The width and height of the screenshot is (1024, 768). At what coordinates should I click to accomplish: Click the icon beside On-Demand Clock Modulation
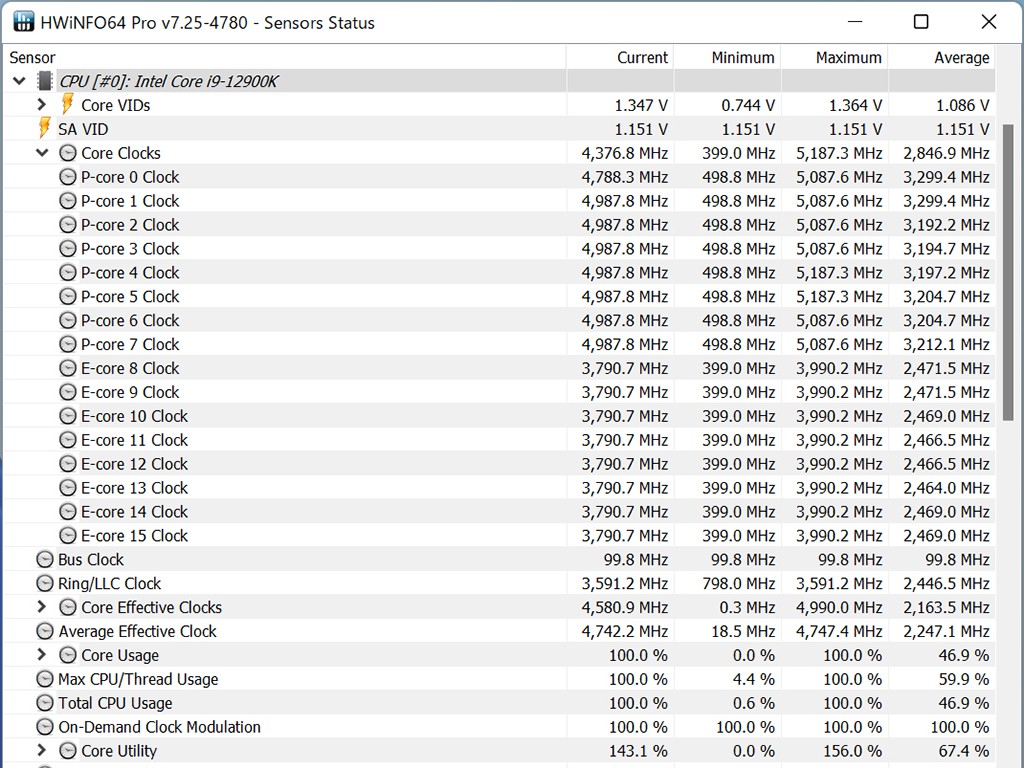[45, 727]
